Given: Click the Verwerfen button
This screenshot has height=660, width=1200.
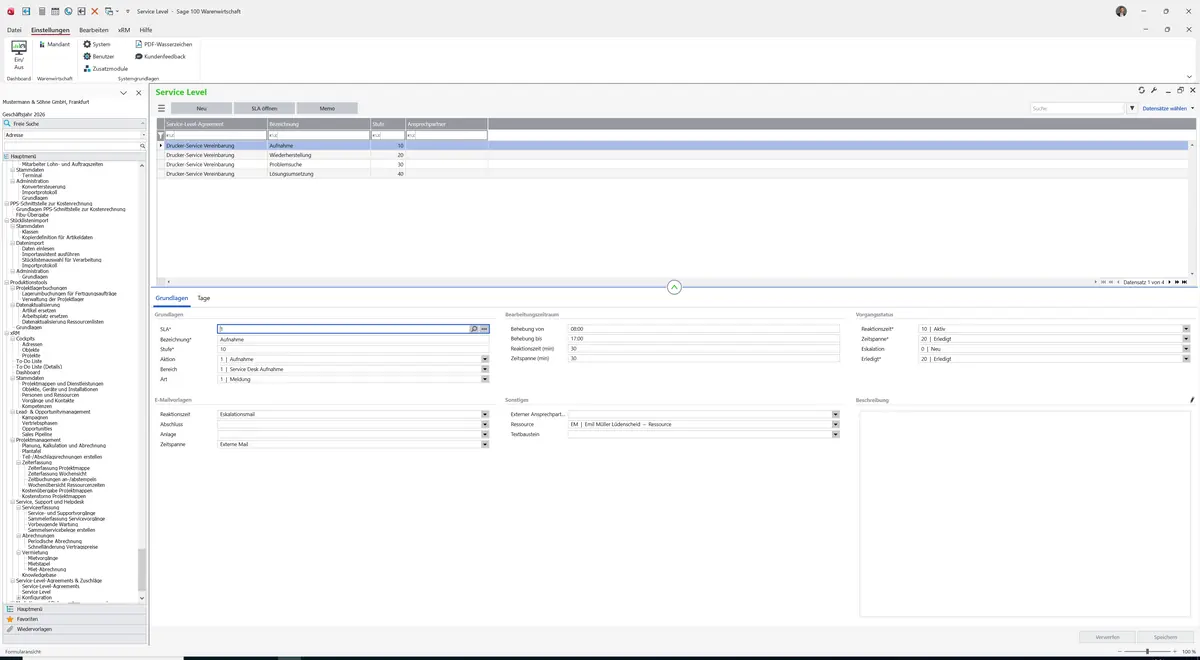Looking at the screenshot, I should [x=1107, y=636].
